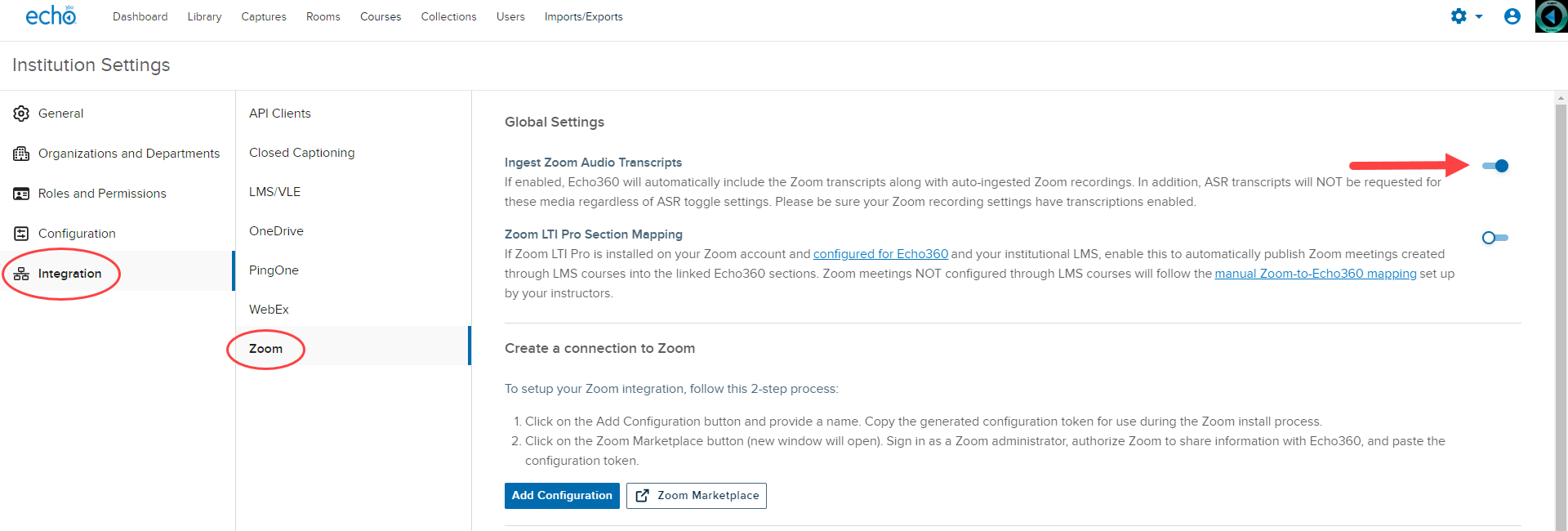Click the Global Settings heading
Screen dimensions: 1568x531
[x=555, y=122]
